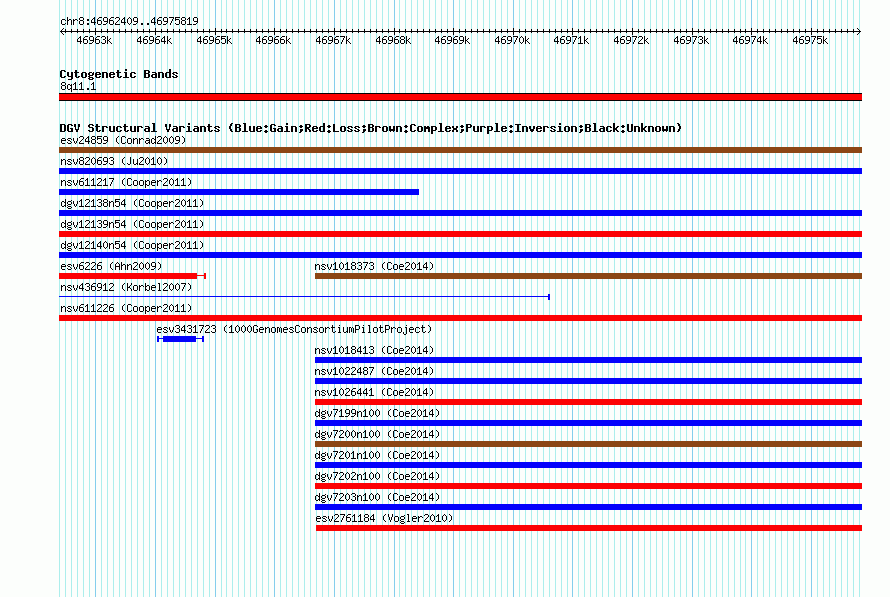Open nsv611217 (Cooper2011) label
The width and height of the screenshot is (890, 597).
pos(126,182)
